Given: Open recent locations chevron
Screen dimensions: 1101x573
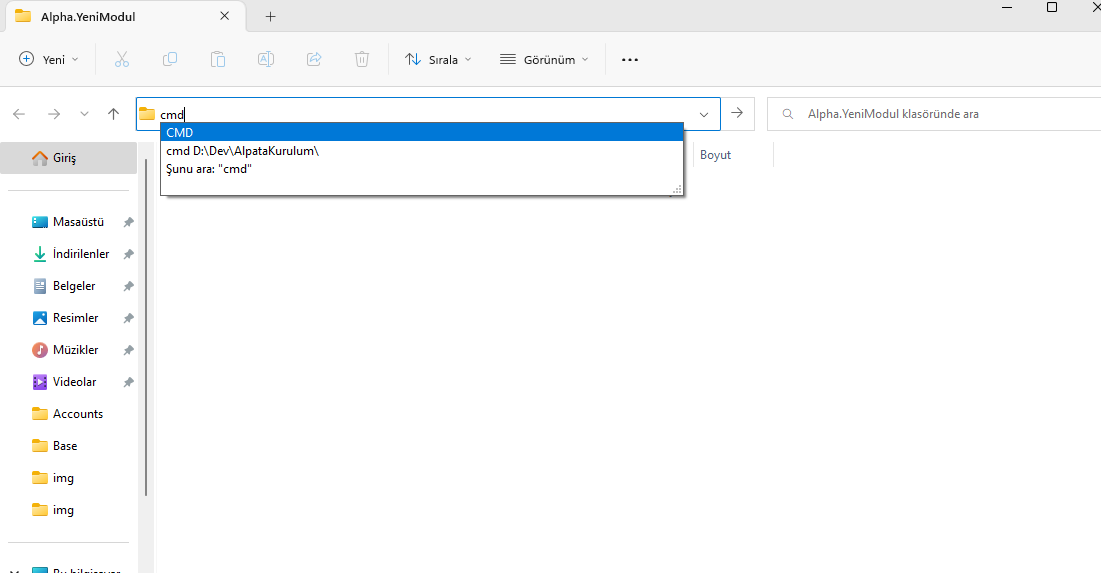Looking at the screenshot, I should (84, 114).
